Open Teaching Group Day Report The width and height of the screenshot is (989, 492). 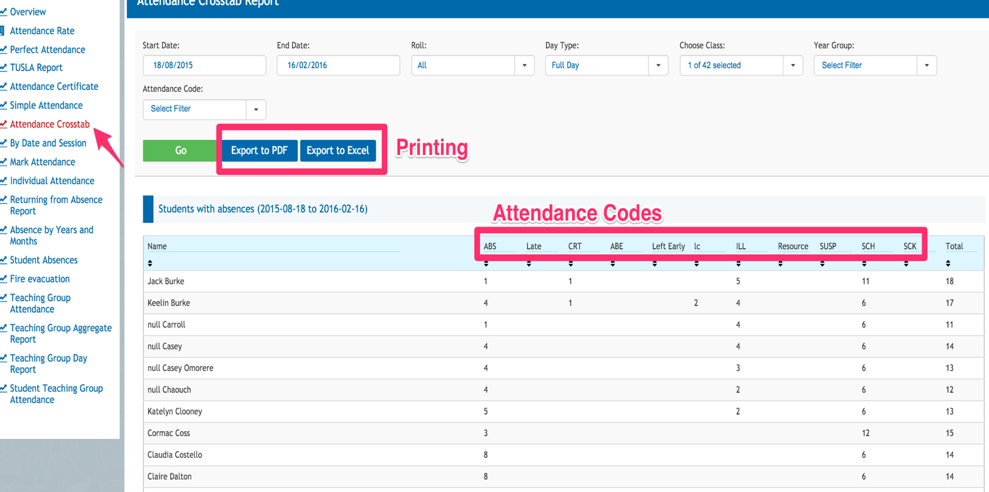click(48, 364)
